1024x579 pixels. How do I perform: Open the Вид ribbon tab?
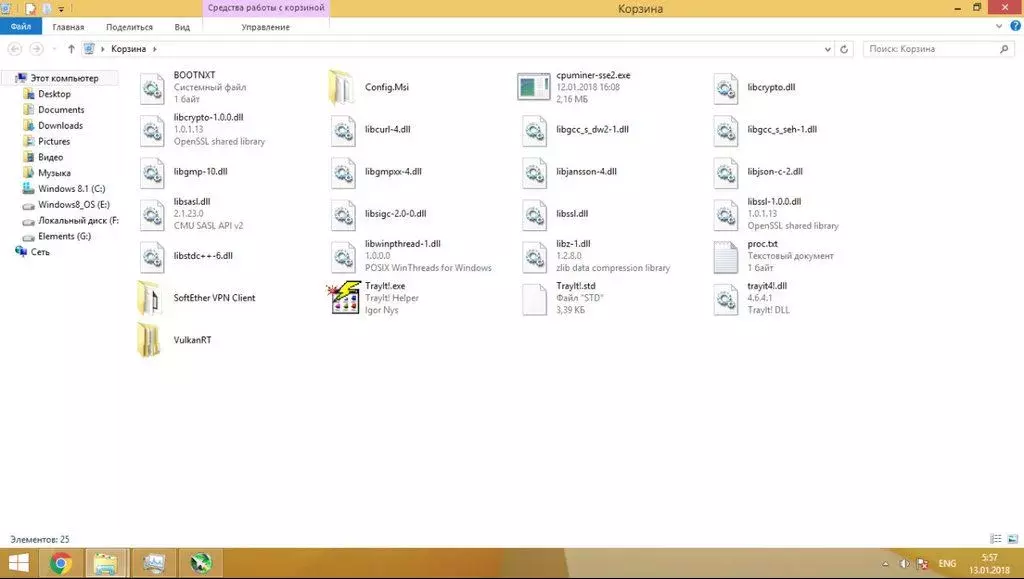pyautogui.click(x=182, y=27)
